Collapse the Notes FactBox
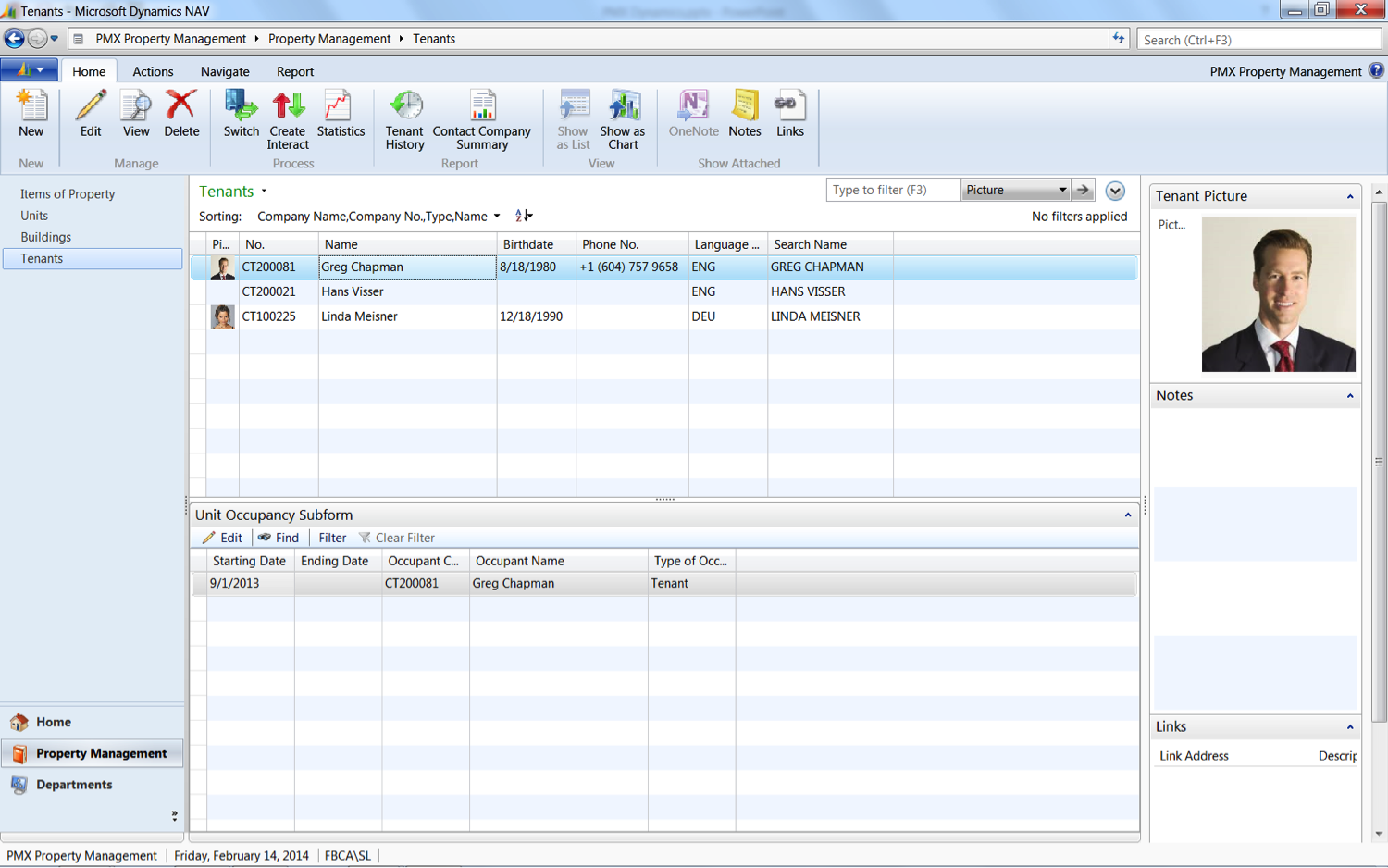 click(1350, 395)
